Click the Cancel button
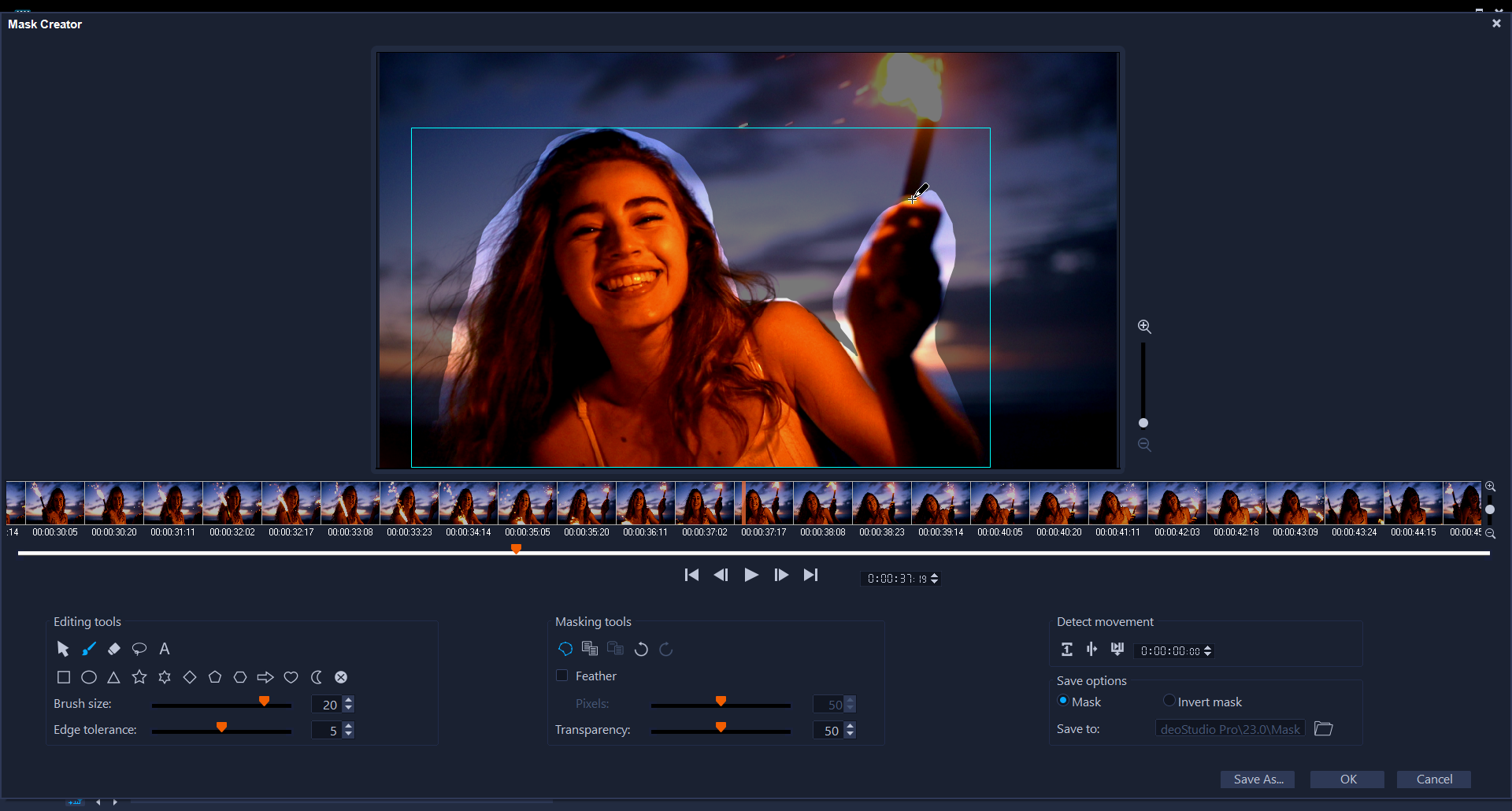Image resolution: width=1512 pixels, height=811 pixels. point(1434,780)
